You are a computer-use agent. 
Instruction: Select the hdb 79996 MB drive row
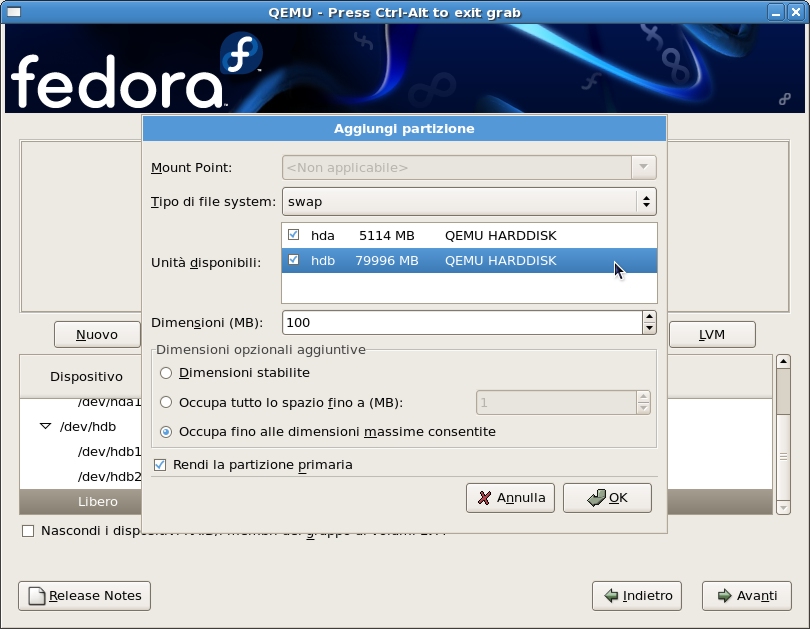pos(469,260)
